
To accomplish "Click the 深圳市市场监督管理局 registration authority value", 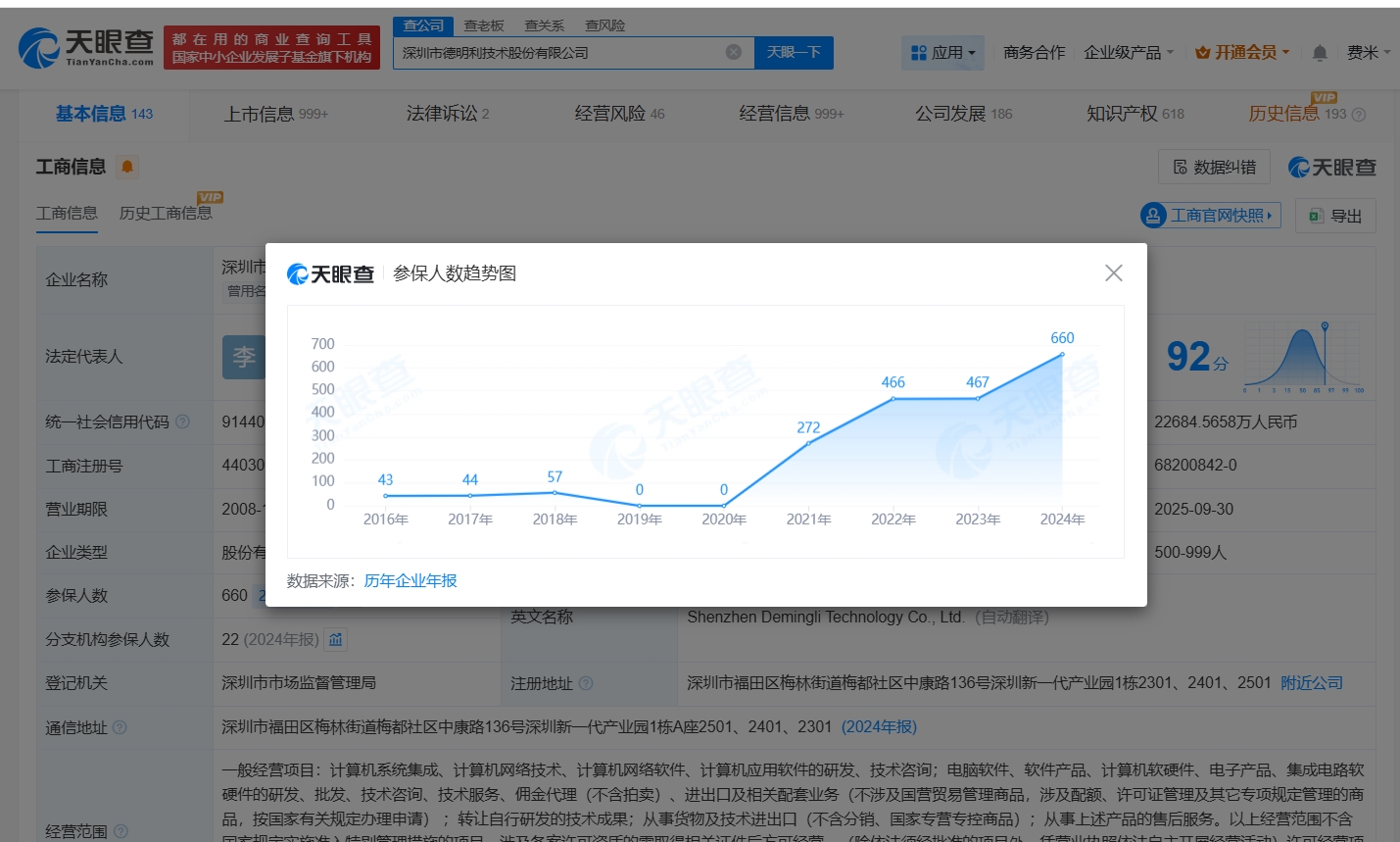I will pyautogui.click(x=299, y=683).
